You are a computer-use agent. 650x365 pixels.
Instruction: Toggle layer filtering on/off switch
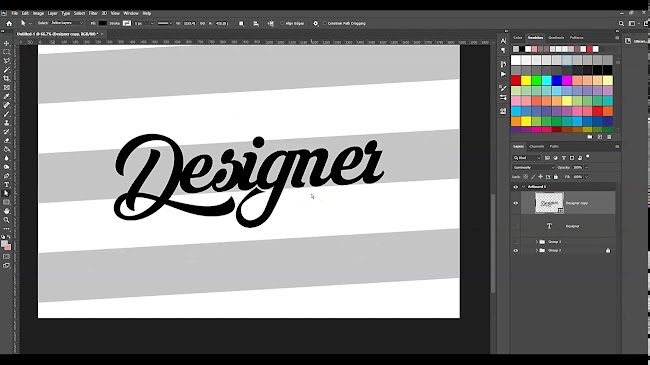[587, 157]
